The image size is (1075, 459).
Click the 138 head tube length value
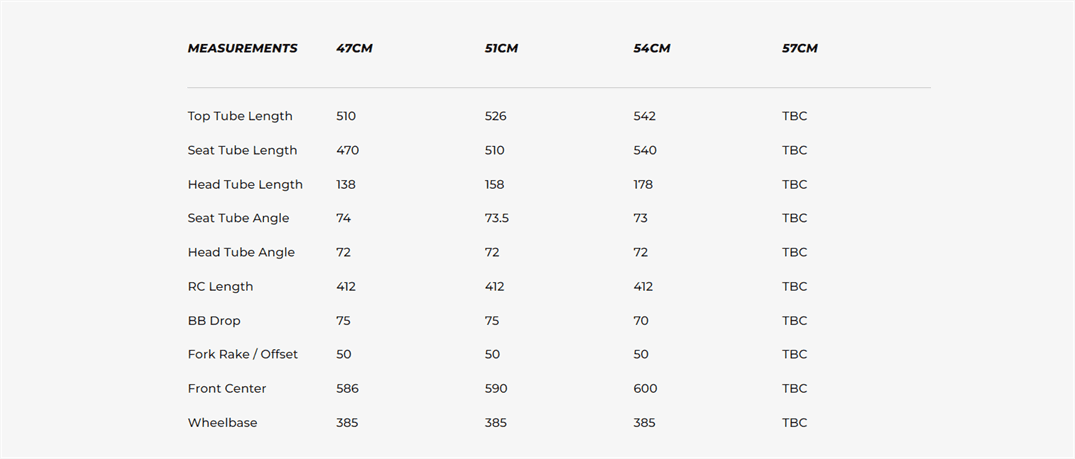coord(346,185)
